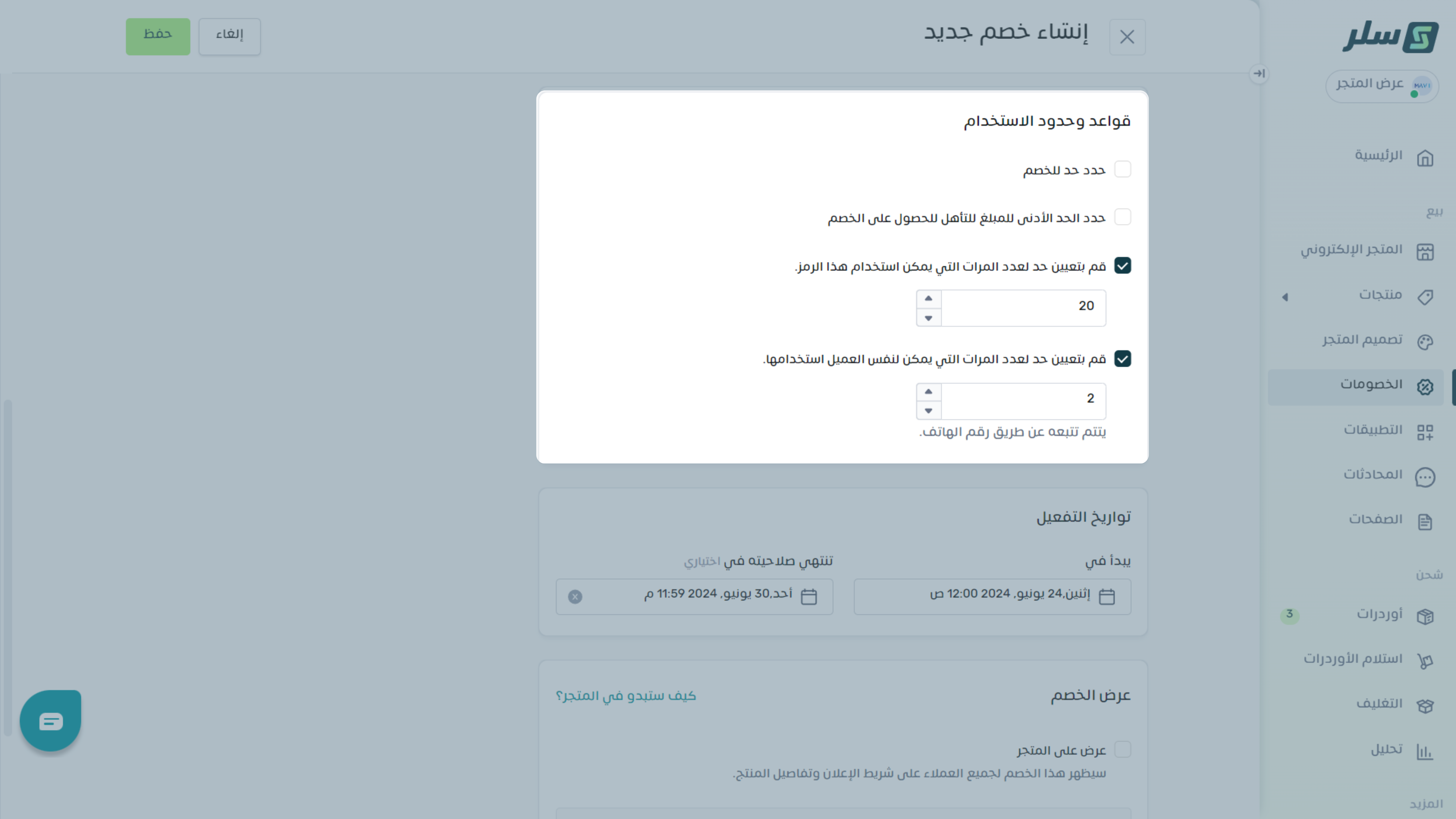Click the green حفظ save button
Screen dimensions: 1456x819
click(158, 36)
